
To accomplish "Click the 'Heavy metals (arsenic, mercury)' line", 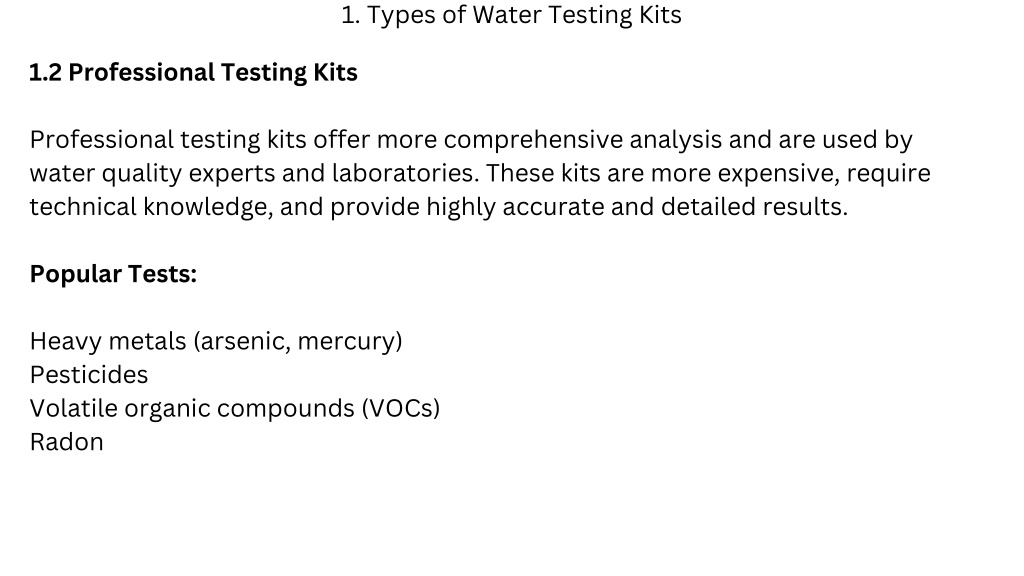I will (x=216, y=341).
